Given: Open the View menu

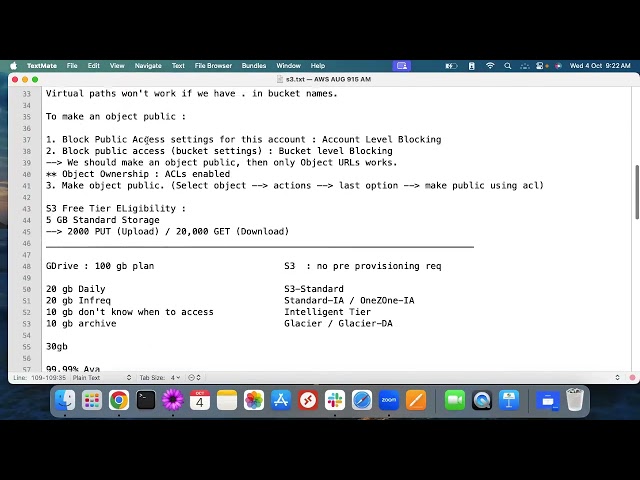Looking at the screenshot, I should pyautogui.click(x=117, y=66).
